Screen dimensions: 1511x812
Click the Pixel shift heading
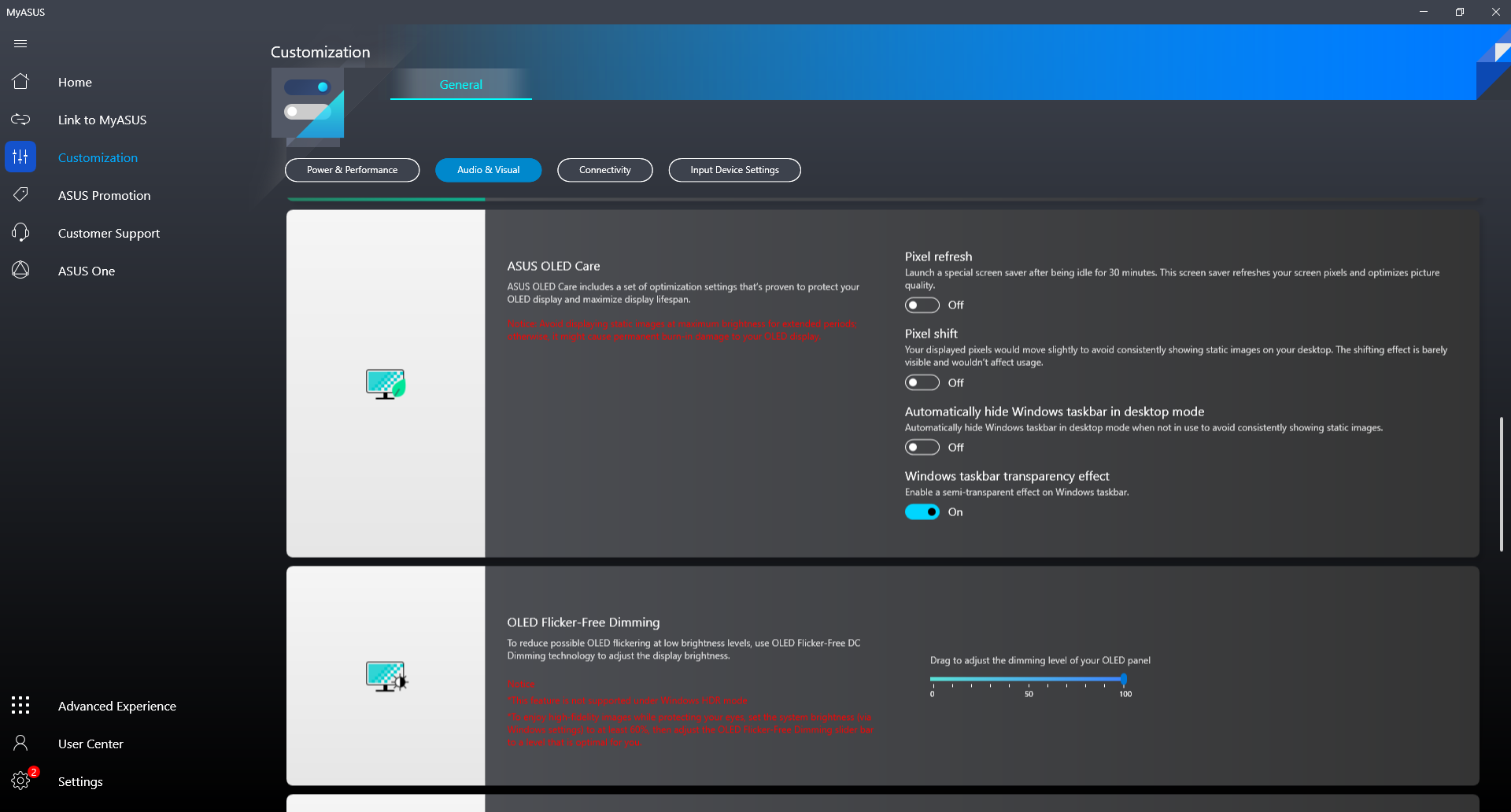coord(931,334)
